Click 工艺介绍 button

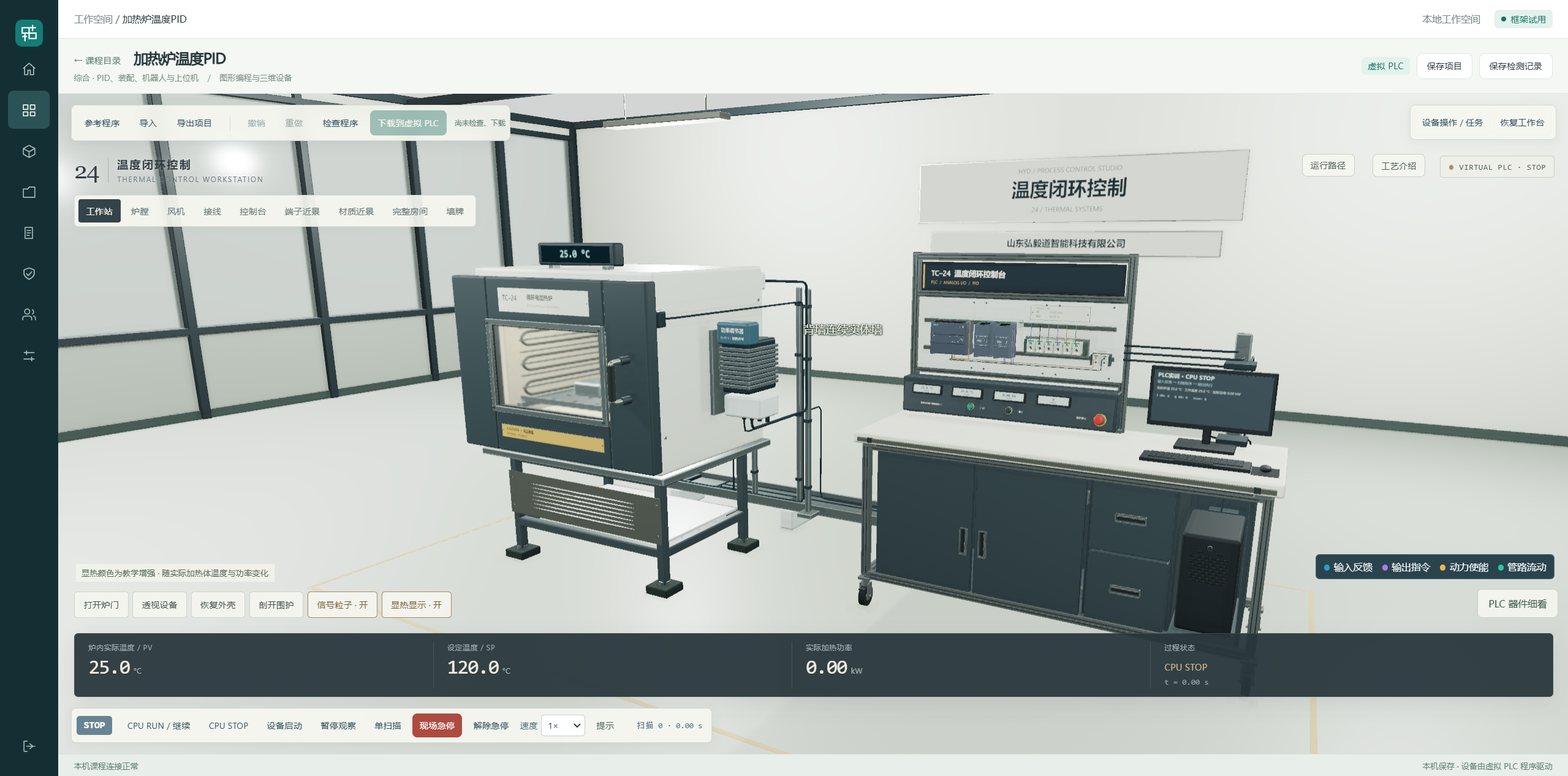click(1398, 165)
